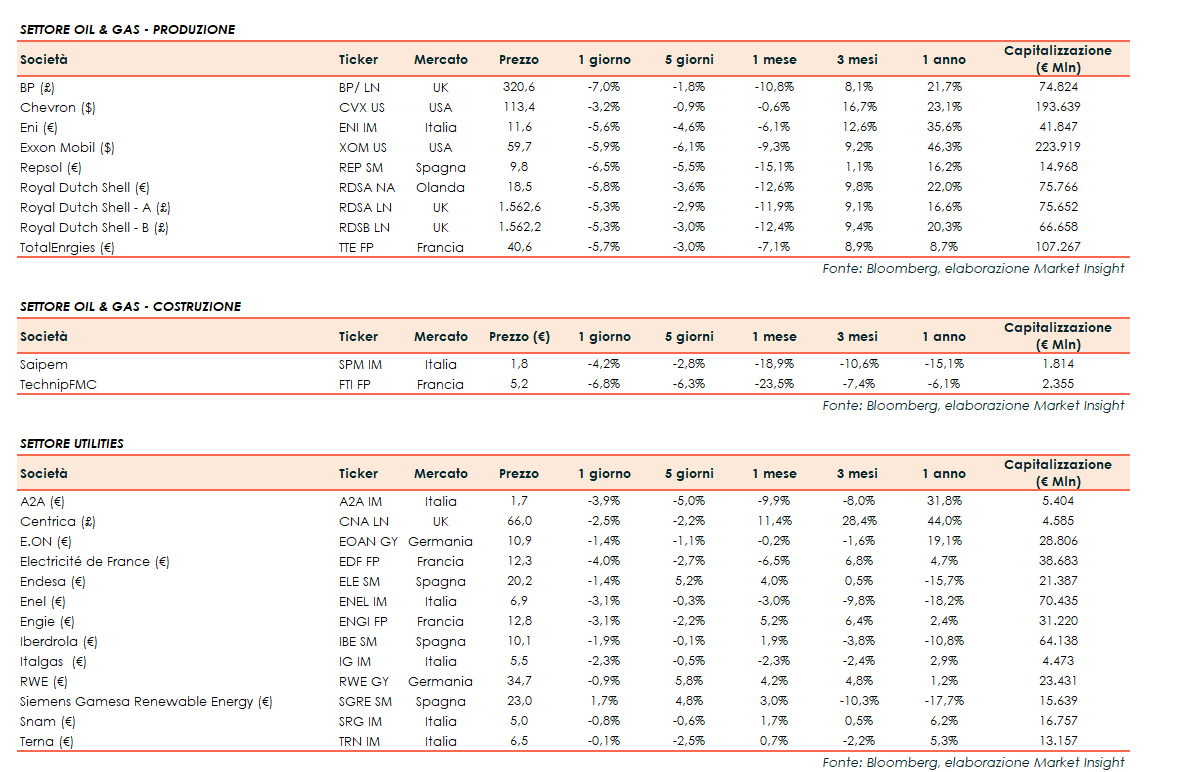The image size is (1194, 772).
Task: Select Electricité de France (€) row label
Action: click(x=95, y=561)
